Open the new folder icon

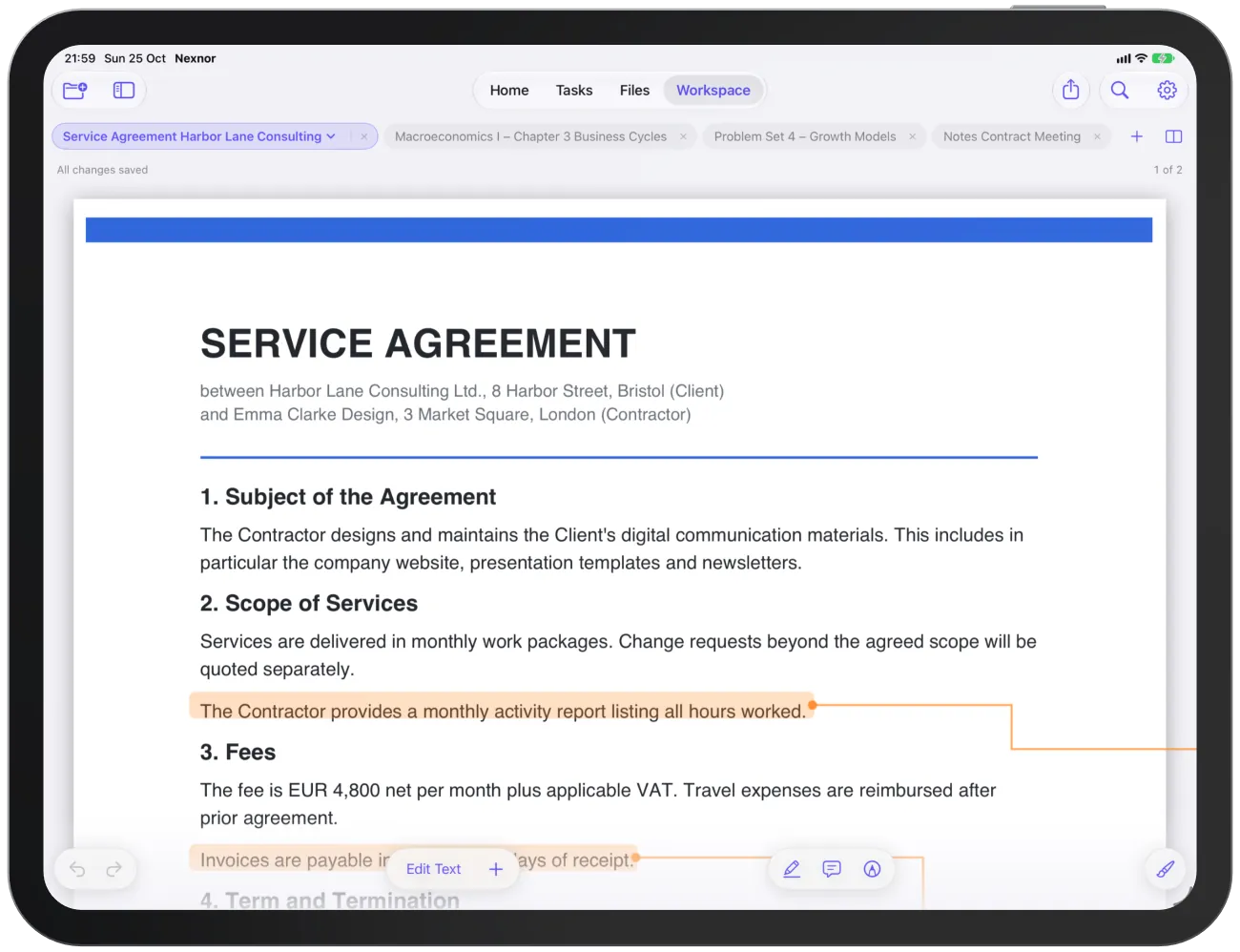[x=75, y=91]
